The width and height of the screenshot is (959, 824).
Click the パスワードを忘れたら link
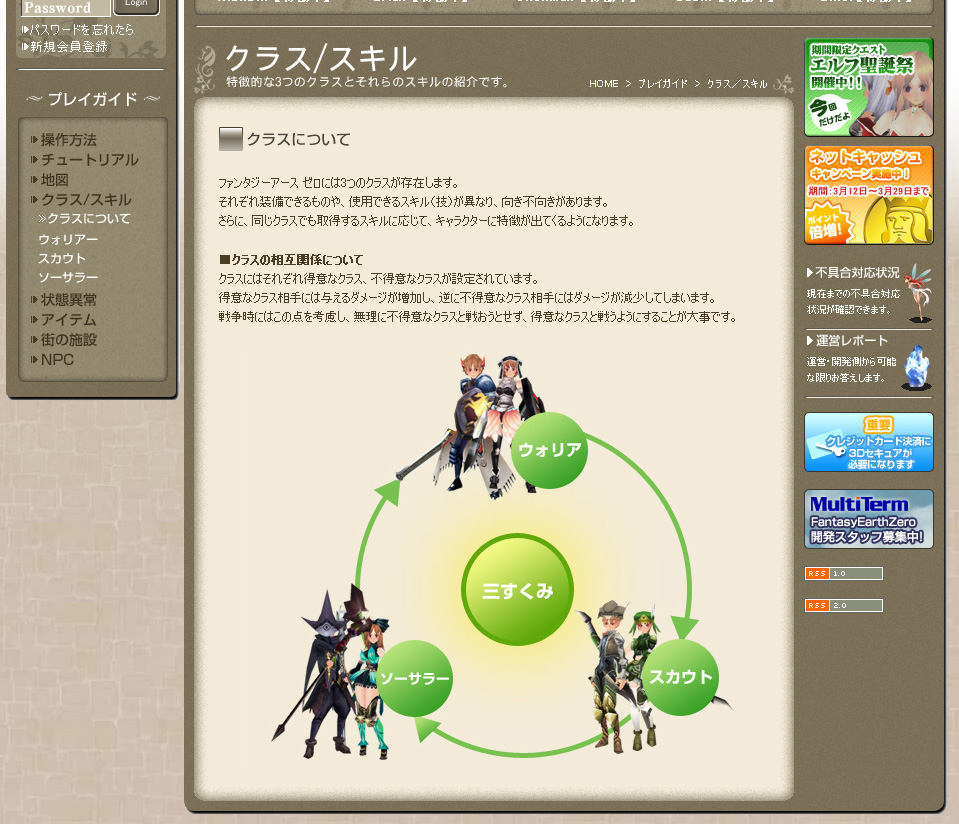tap(82, 30)
